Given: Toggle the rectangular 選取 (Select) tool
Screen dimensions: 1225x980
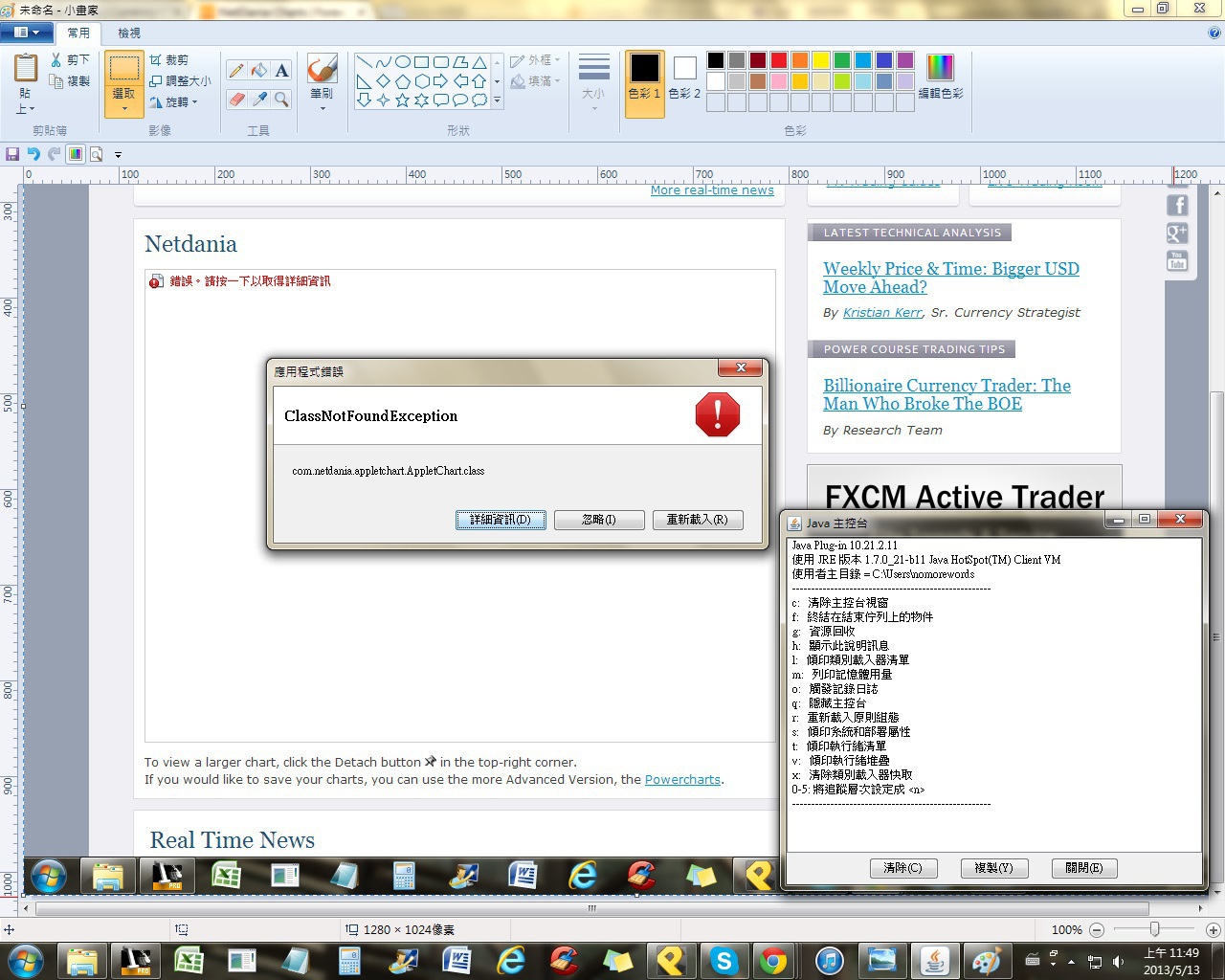Looking at the screenshot, I should coord(123,69).
